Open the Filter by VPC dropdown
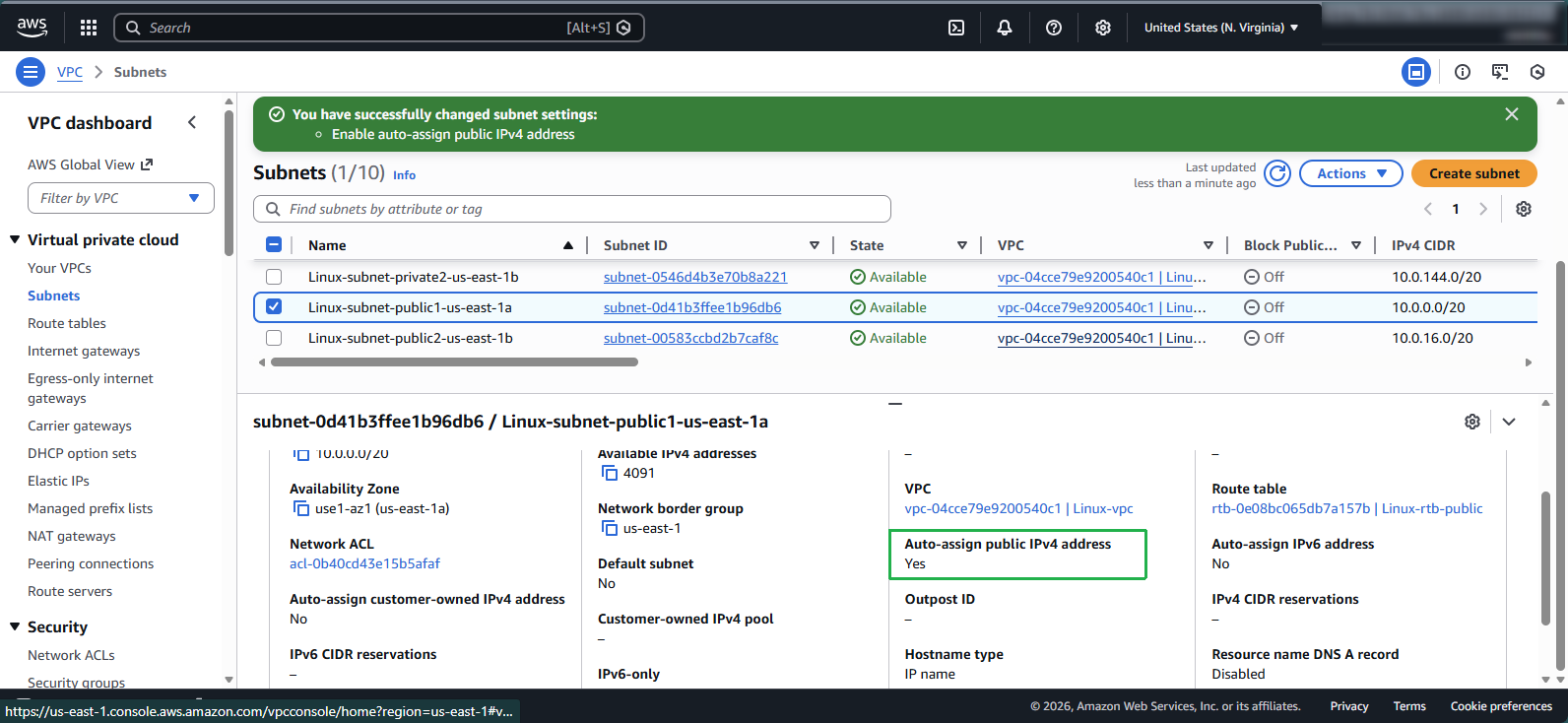Viewport: 1568px width, 723px height. (121, 198)
